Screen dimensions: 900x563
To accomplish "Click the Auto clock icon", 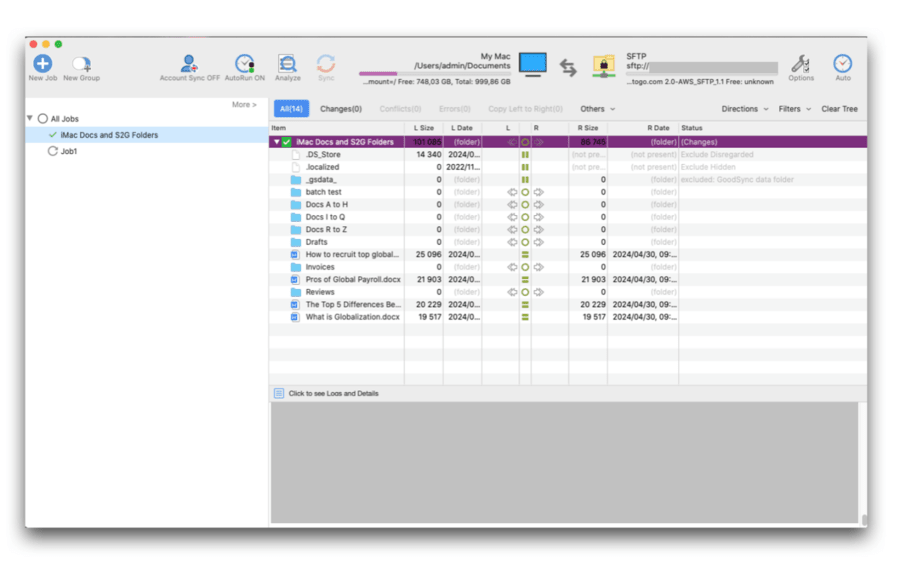I will click(843, 64).
